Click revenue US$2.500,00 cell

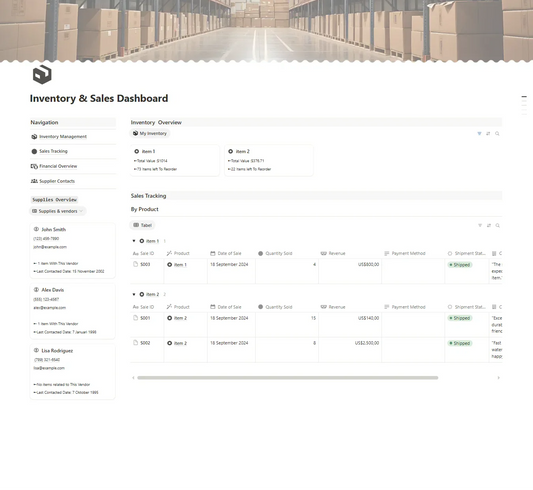350,350
